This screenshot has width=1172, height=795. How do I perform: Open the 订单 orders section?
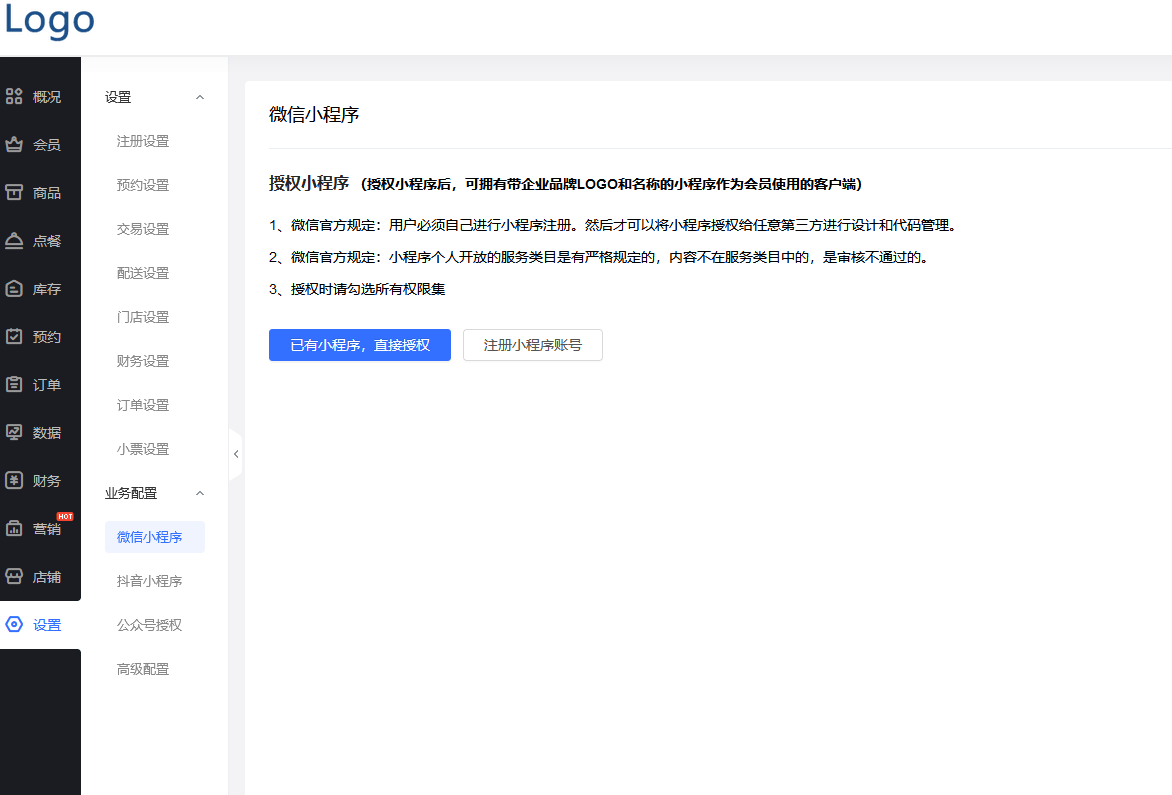pyautogui.click(x=40, y=384)
